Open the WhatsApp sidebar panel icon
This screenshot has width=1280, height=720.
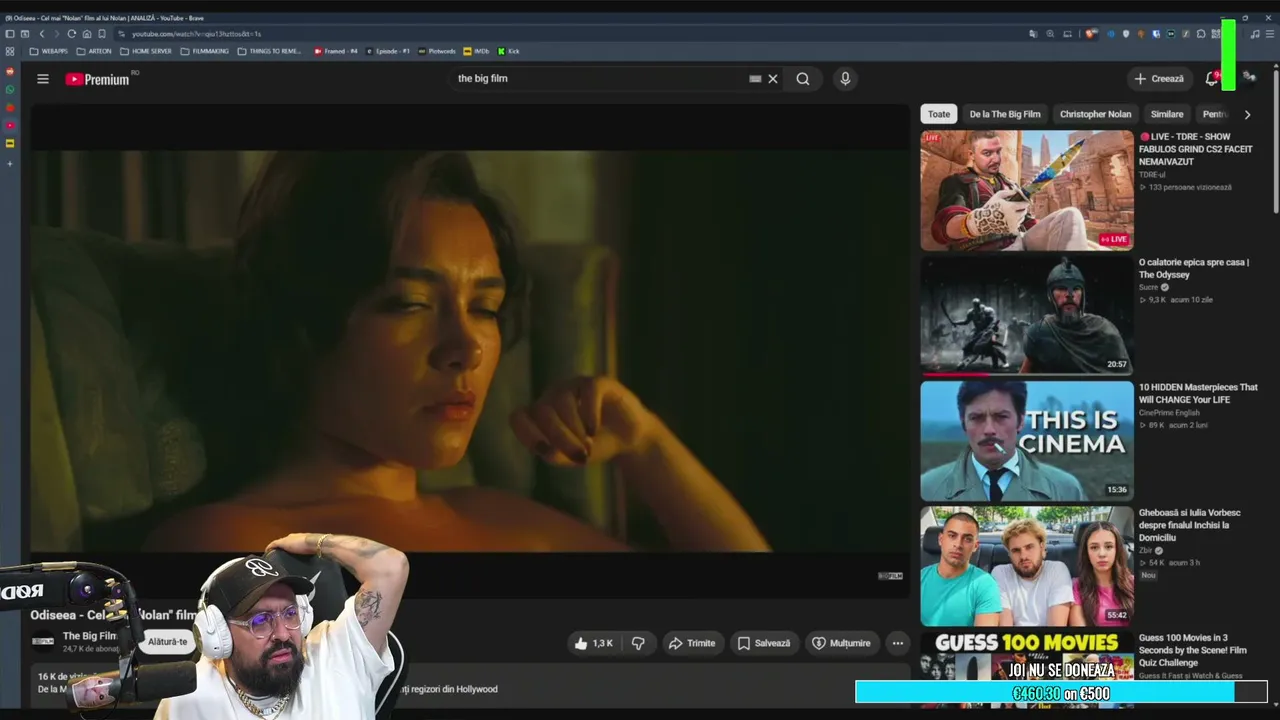[10, 89]
